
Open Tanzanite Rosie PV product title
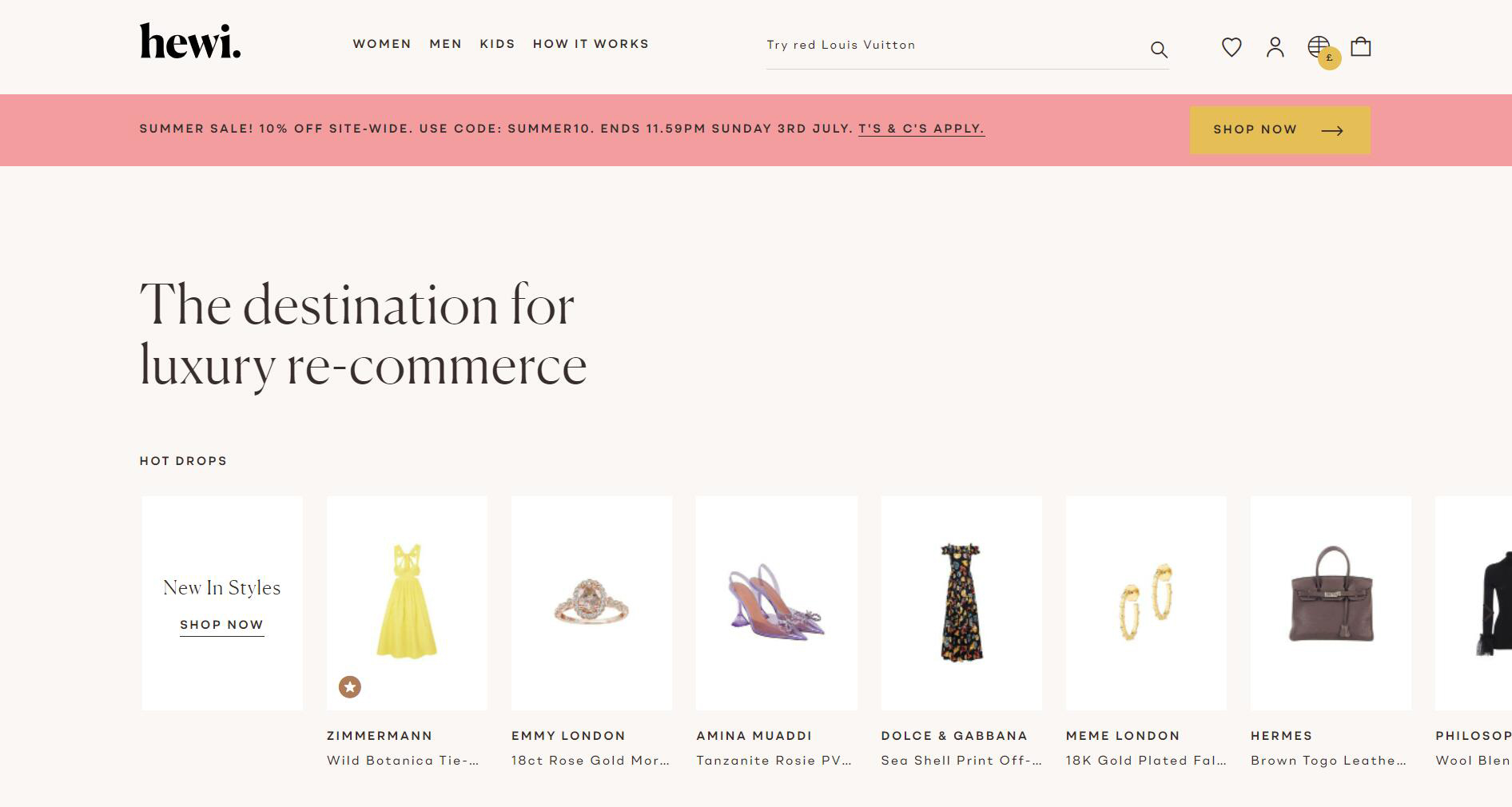tap(774, 761)
